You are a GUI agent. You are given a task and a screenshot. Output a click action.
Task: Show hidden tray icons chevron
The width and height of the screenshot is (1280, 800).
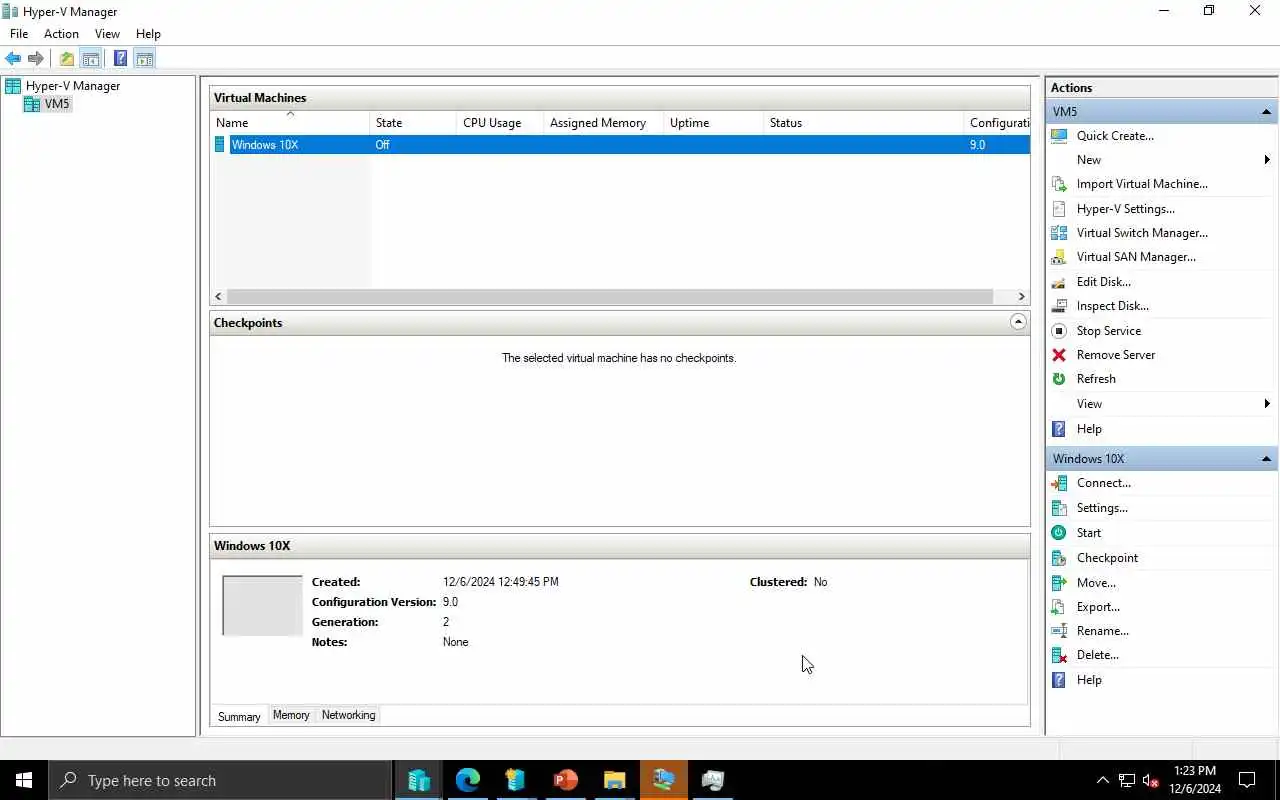(x=1102, y=780)
